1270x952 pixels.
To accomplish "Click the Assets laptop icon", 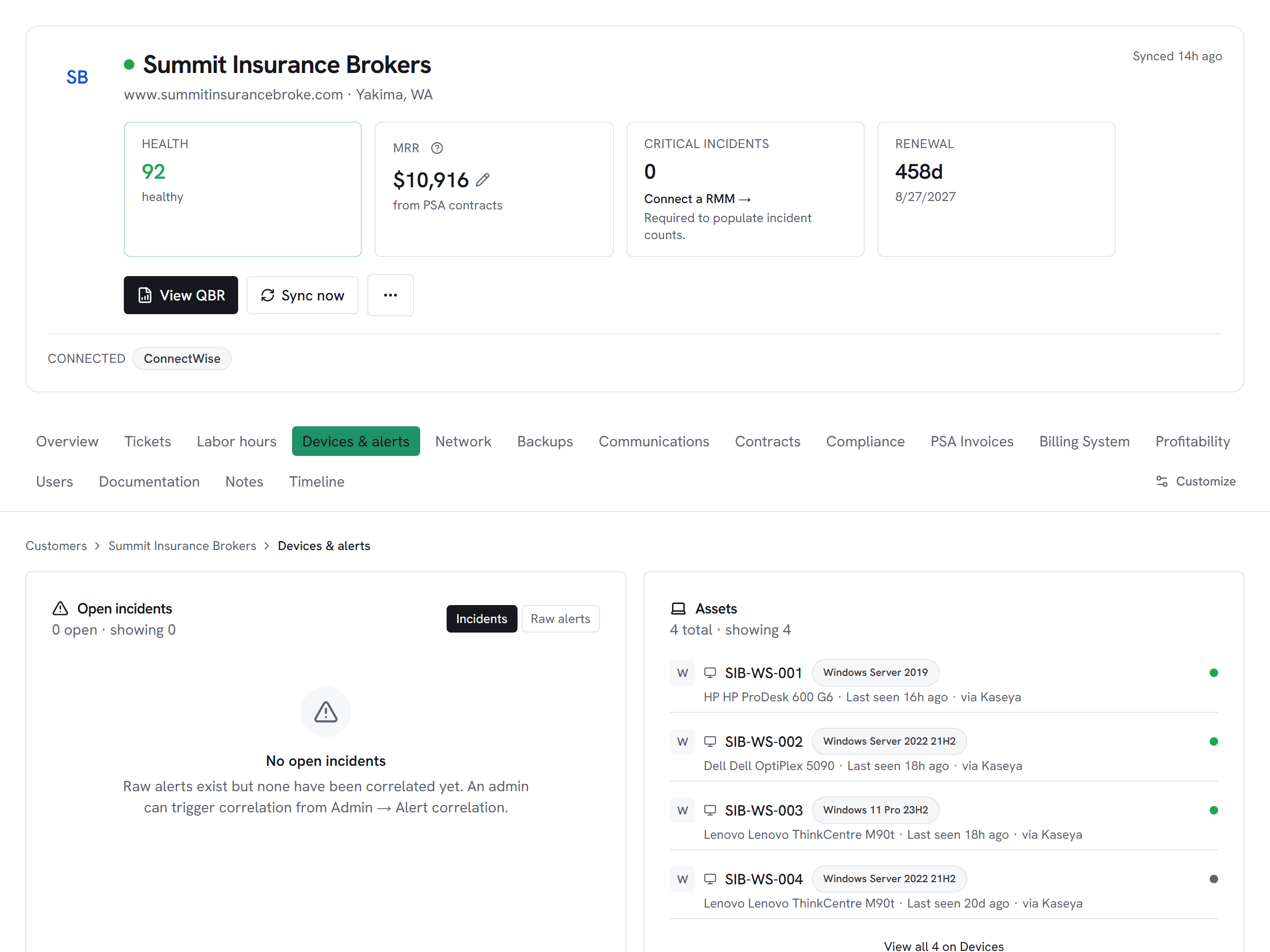I will [678, 608].
